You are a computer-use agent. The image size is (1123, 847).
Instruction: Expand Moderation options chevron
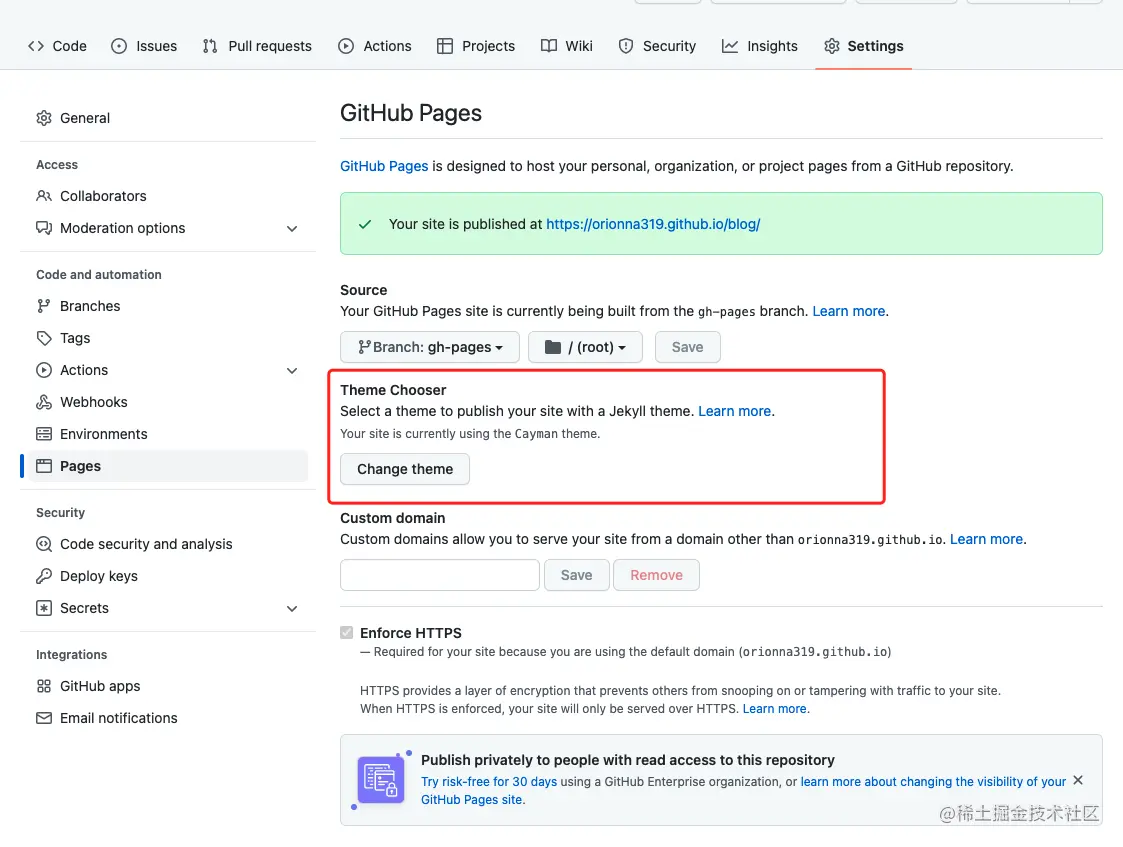pos(292,229)
